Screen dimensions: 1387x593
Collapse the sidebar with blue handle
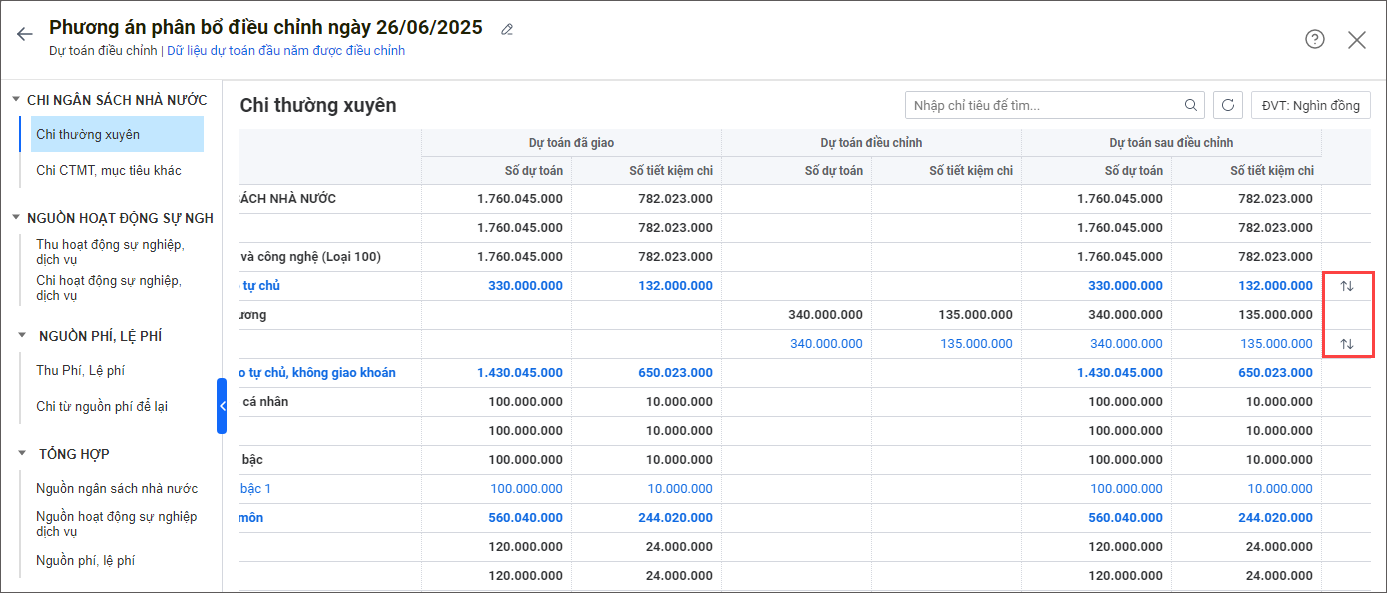(x=222, y=405)
